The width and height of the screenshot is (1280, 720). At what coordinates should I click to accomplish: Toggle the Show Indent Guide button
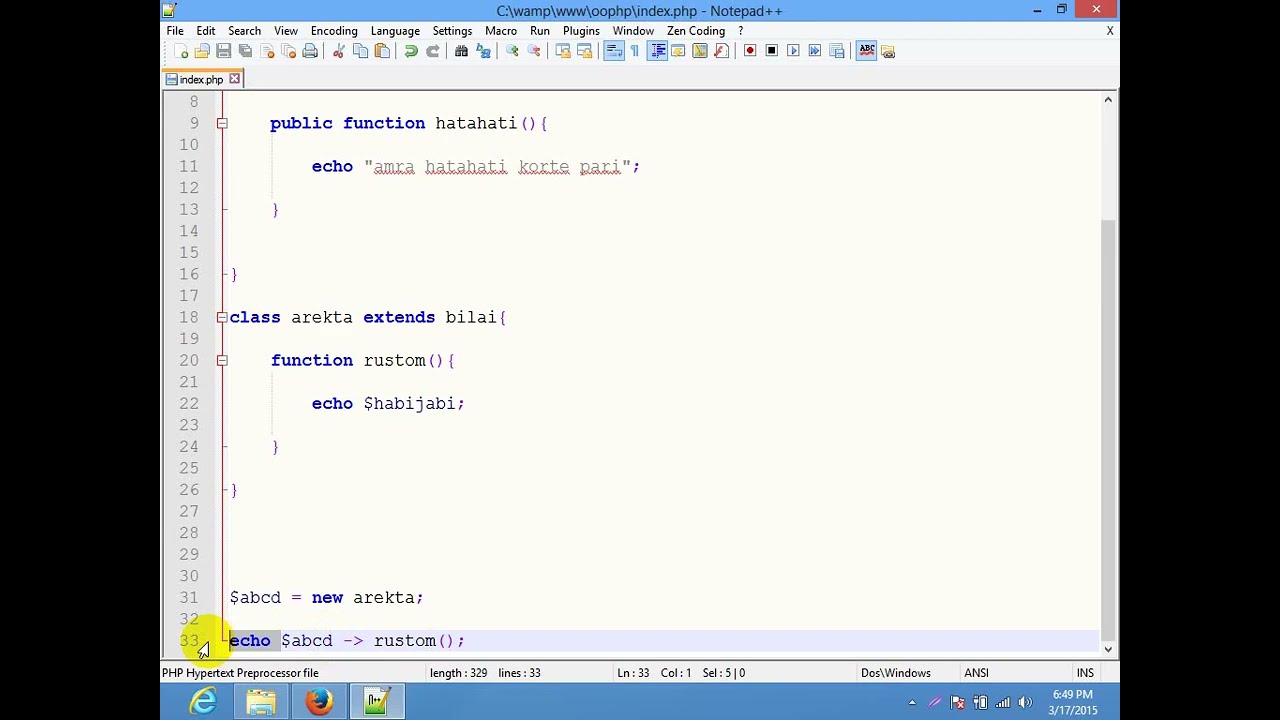coord(657,51)
